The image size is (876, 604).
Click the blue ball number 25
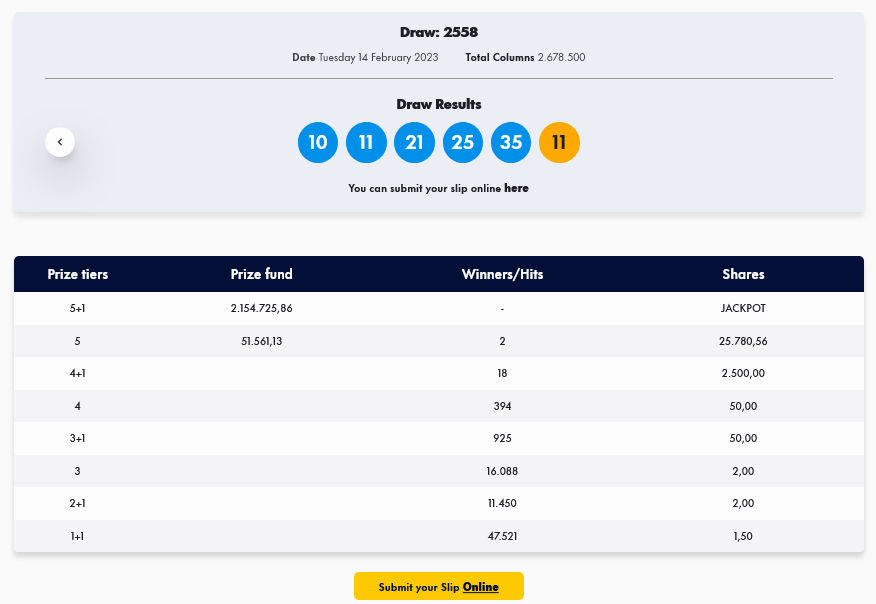click(x=462, y=142)
